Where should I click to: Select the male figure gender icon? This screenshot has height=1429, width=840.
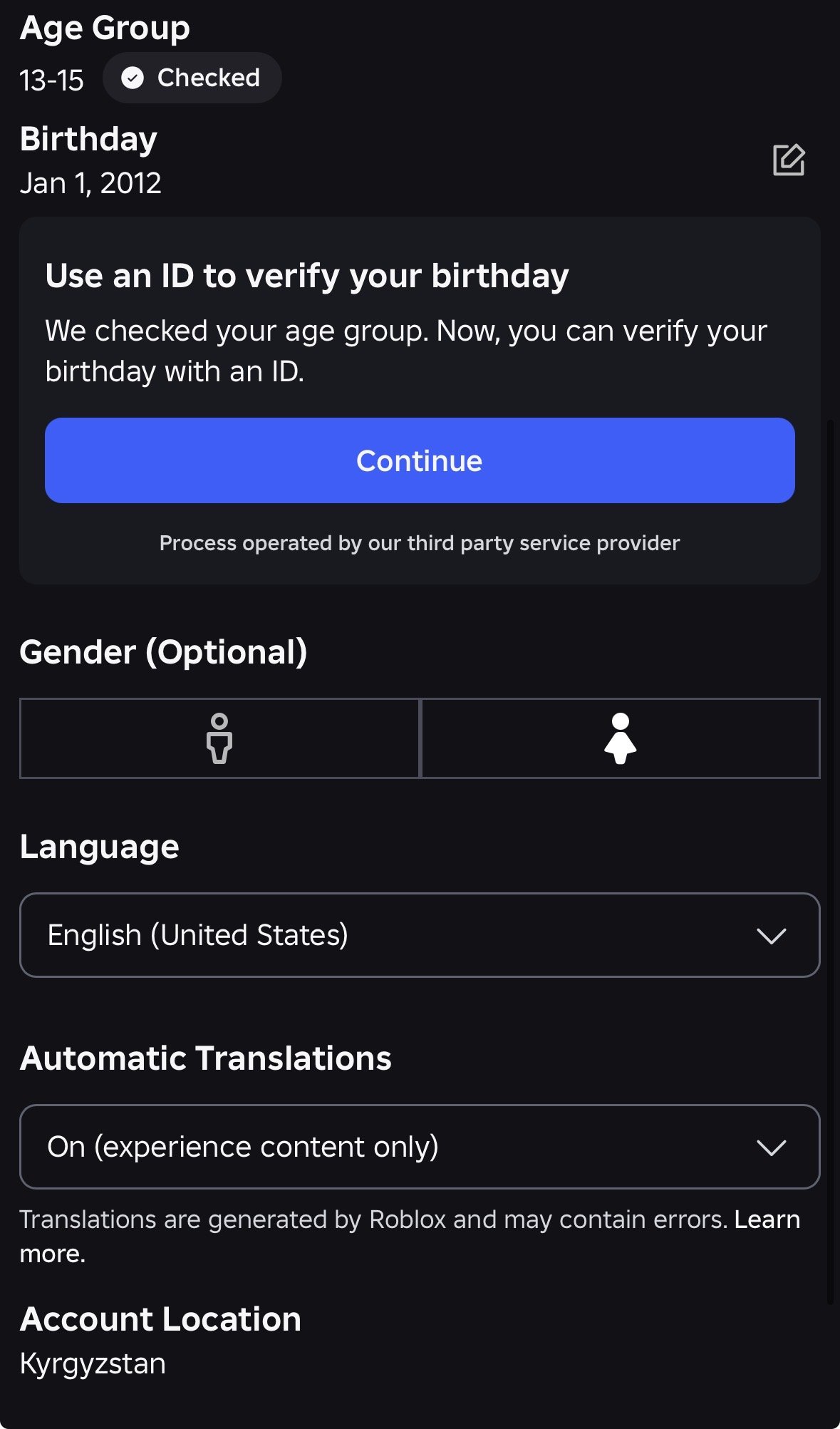[219, 738]
